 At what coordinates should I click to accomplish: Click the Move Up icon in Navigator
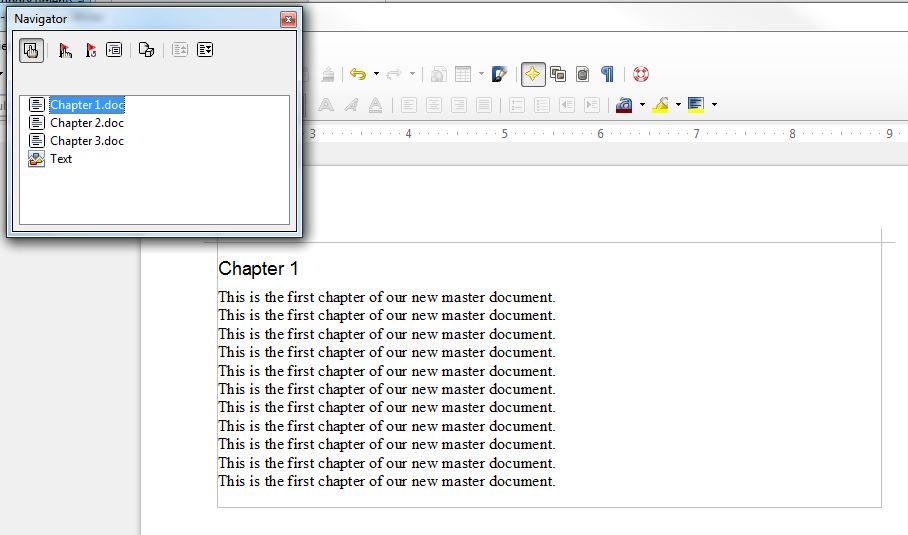(180, 50)
